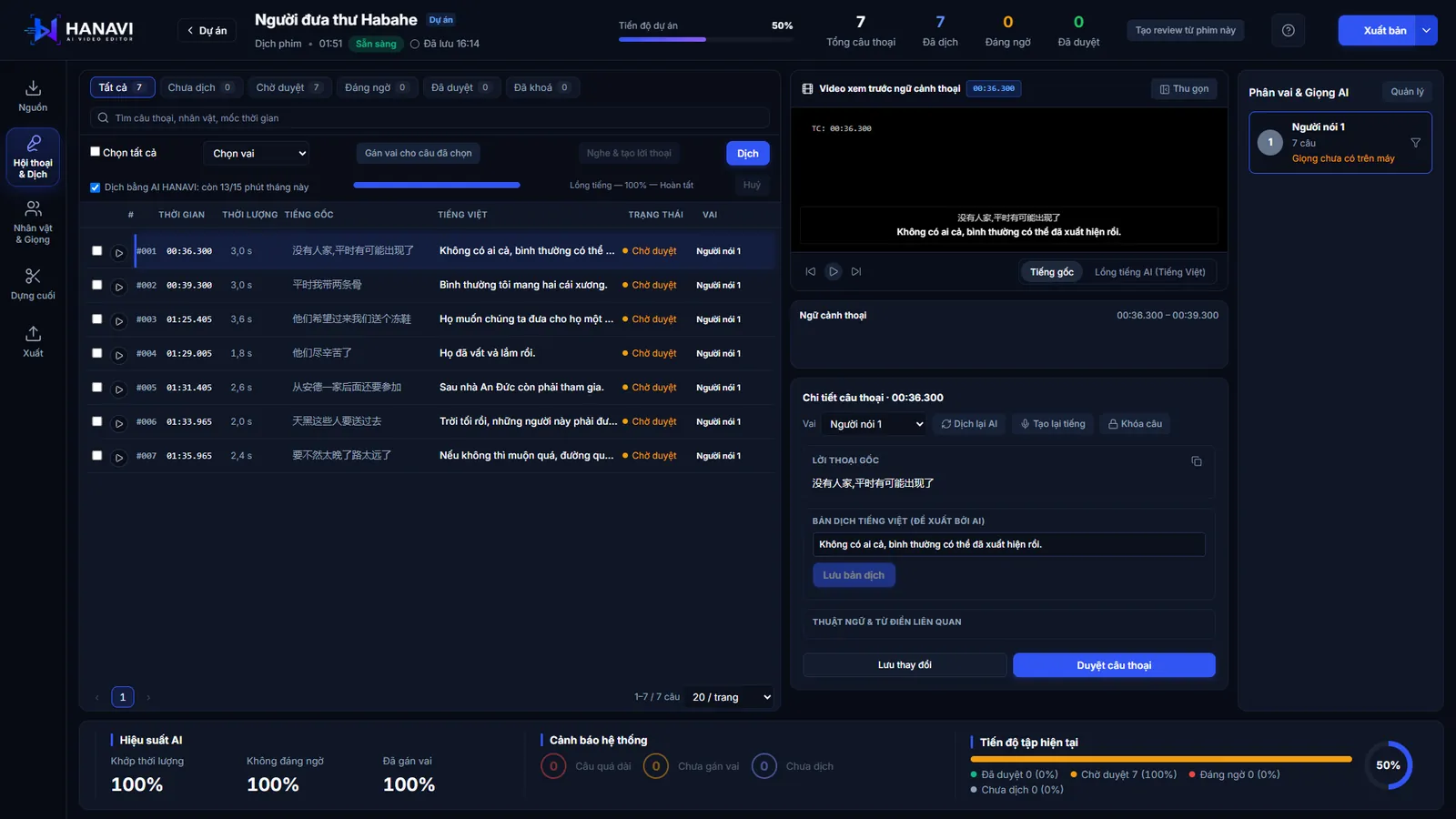Open the Xuất export sidebar section

tap(33, 341)
